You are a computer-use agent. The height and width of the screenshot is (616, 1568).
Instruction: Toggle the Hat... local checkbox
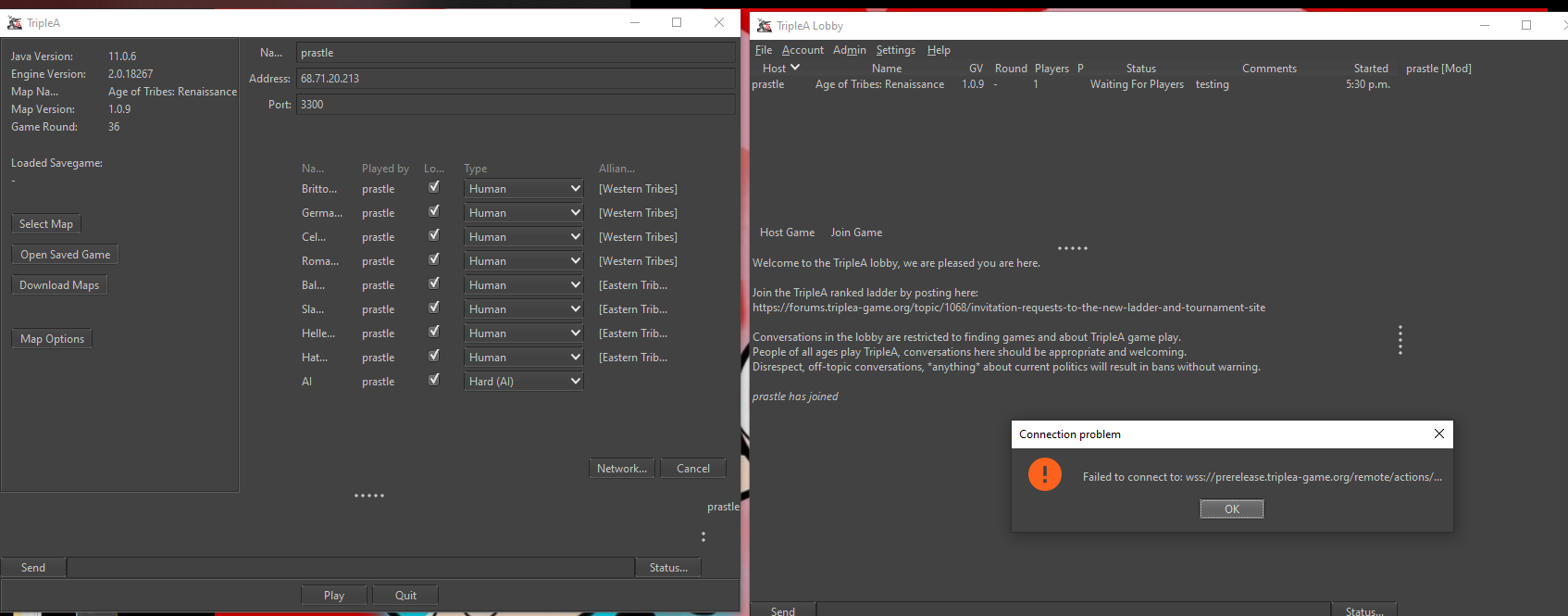[x=434, y=356]
